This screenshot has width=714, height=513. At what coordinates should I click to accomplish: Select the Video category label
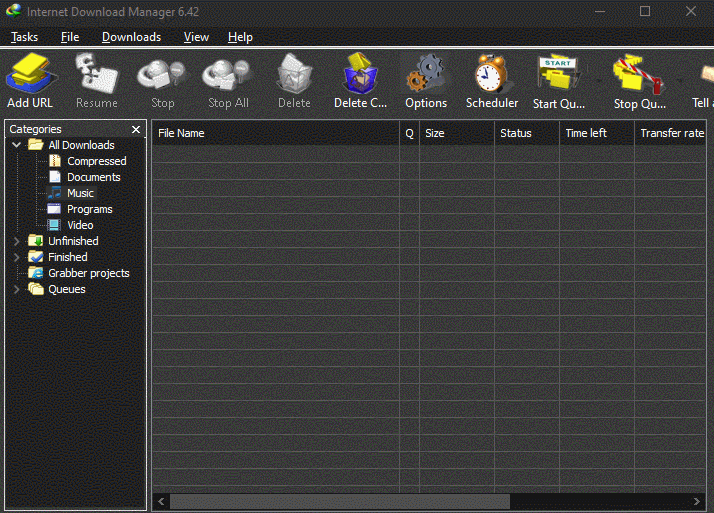click(80, 225)
